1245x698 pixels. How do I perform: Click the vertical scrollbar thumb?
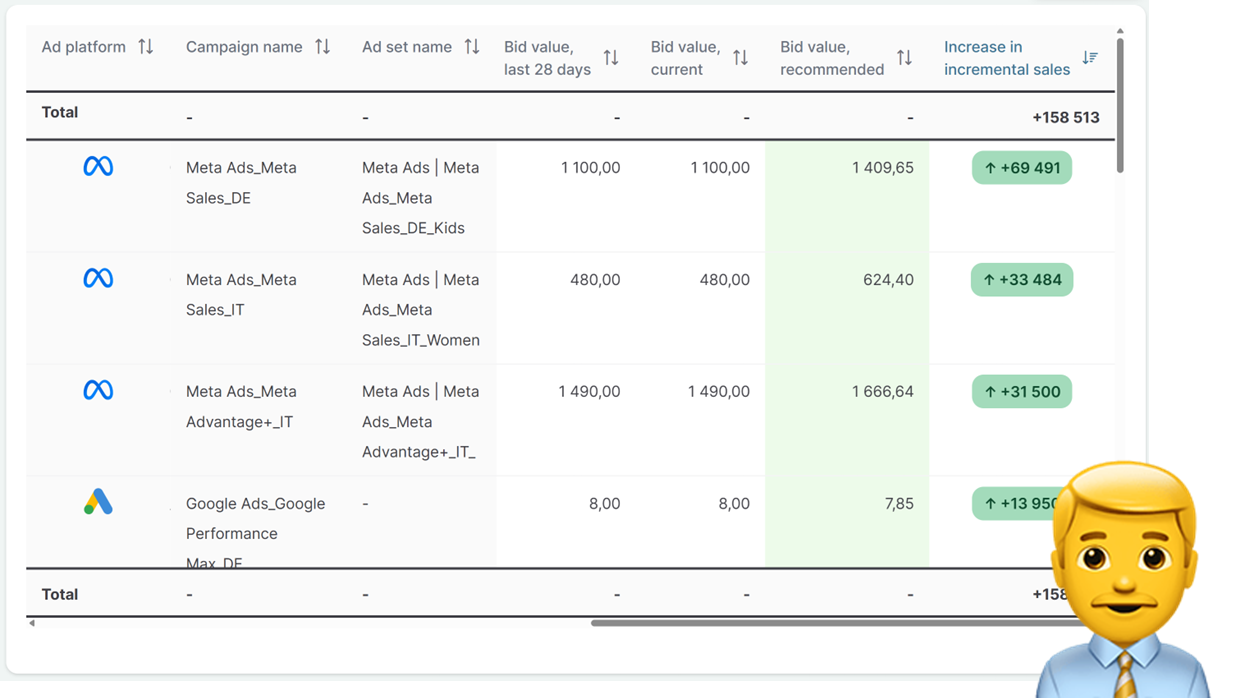1120,105
